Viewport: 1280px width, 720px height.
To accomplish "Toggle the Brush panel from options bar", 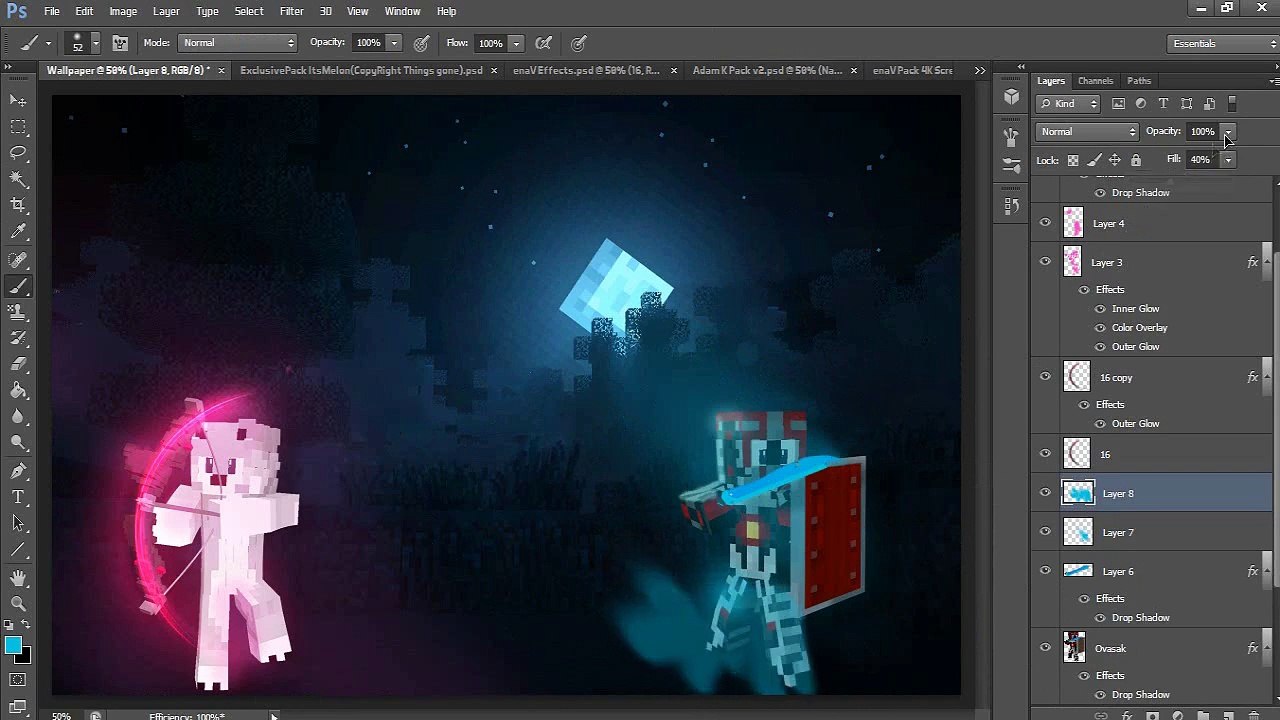I will pyautogui.click(x=120, y=43).
